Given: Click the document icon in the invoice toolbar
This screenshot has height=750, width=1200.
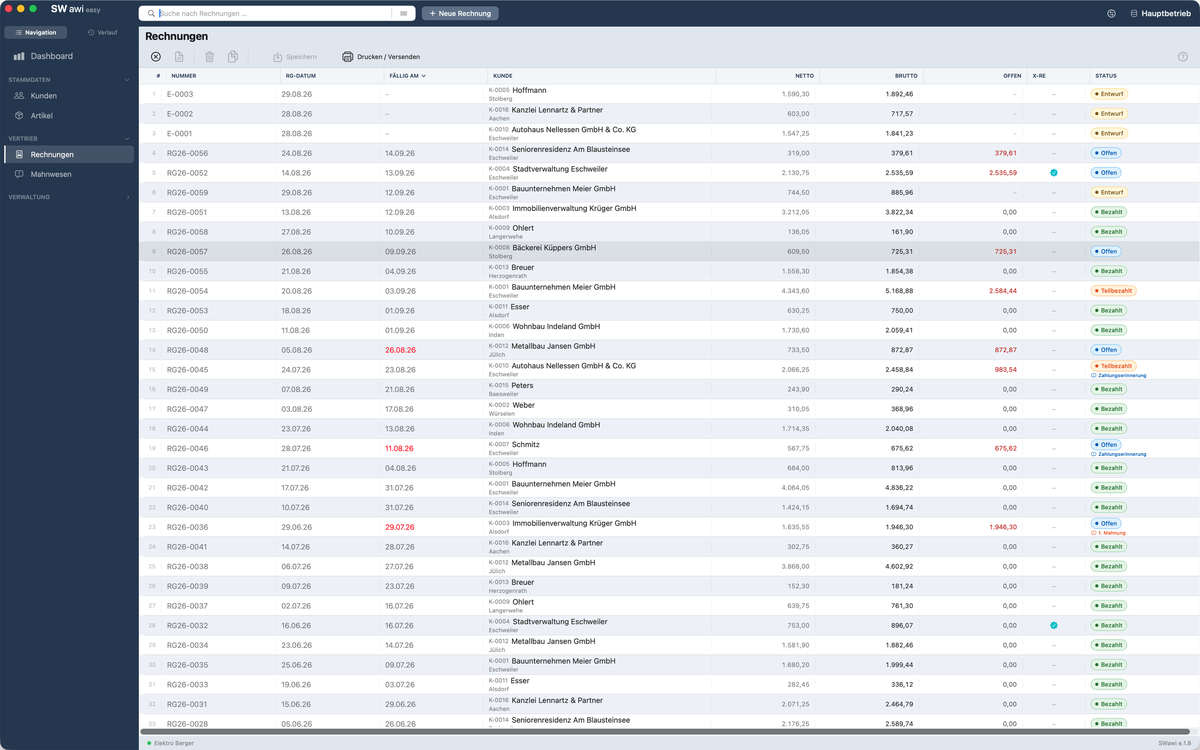Looking at the screenshot, I should 179,57.
